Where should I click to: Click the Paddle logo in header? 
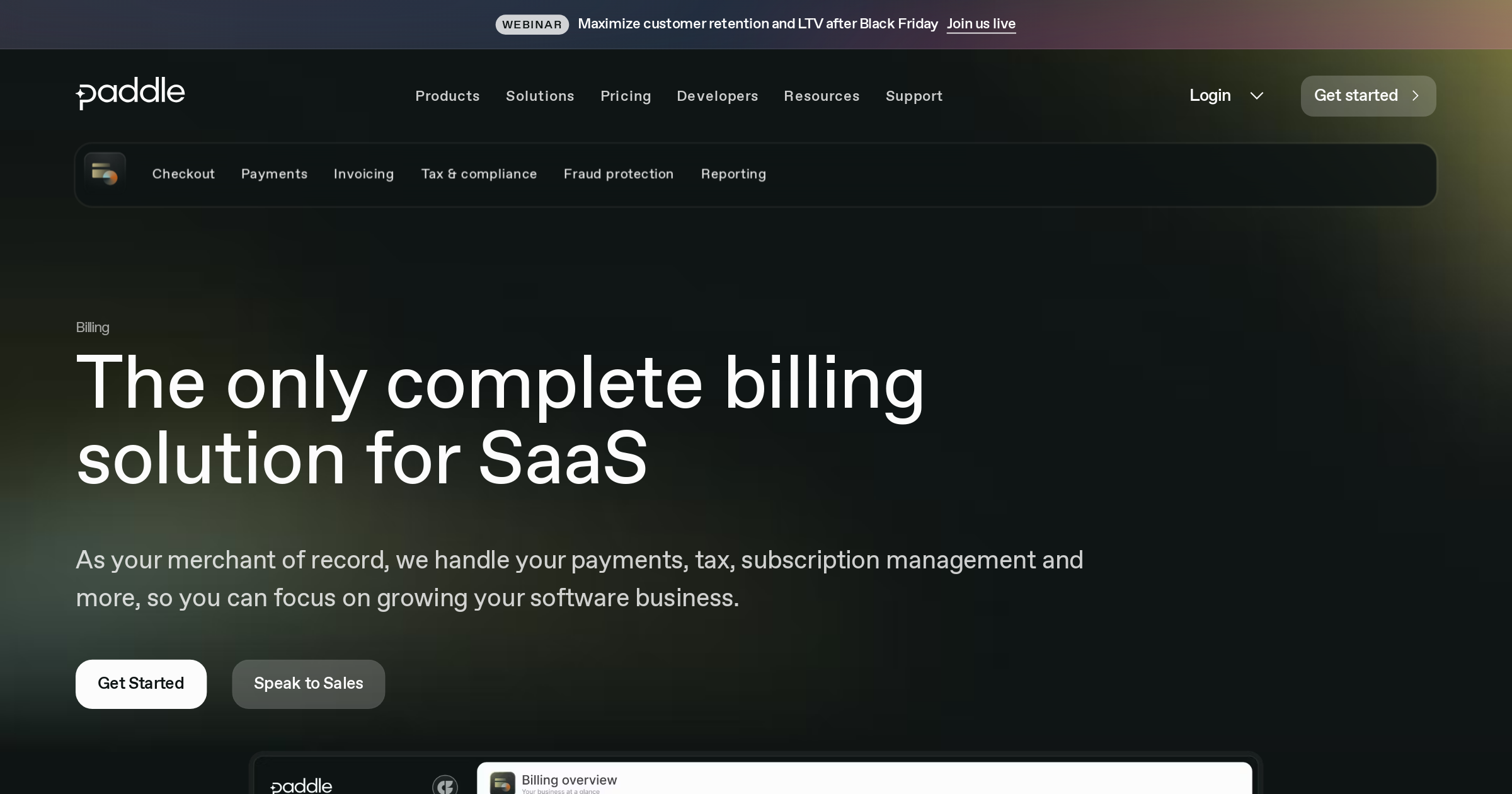130,93
